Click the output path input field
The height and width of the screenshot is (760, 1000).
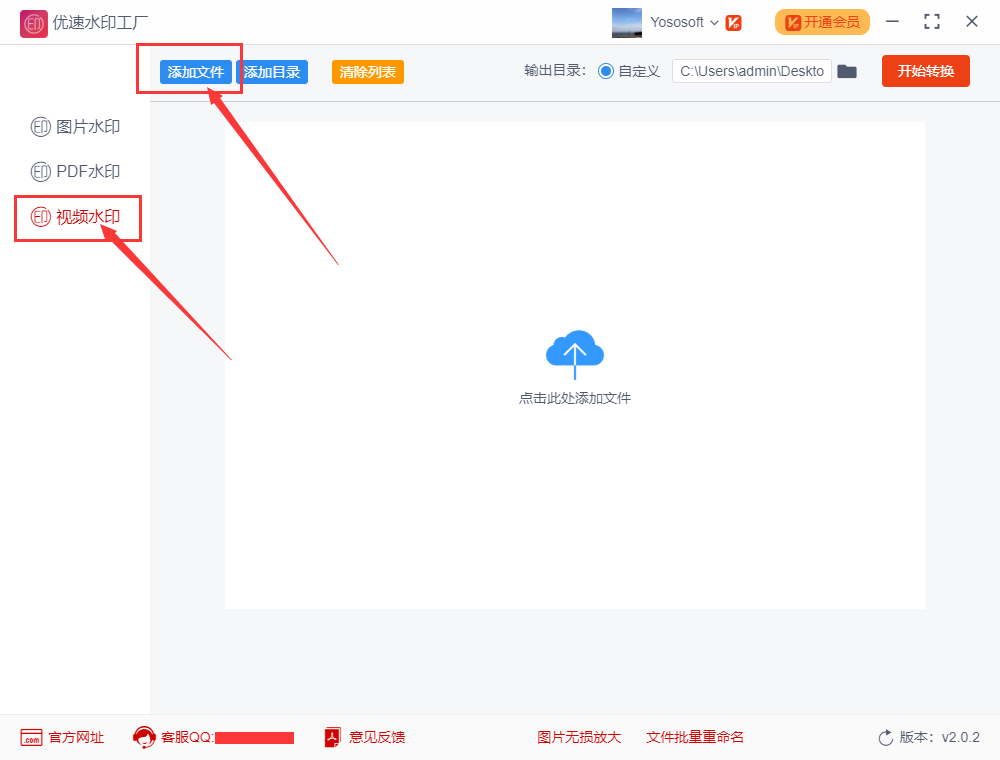point(752,71)
